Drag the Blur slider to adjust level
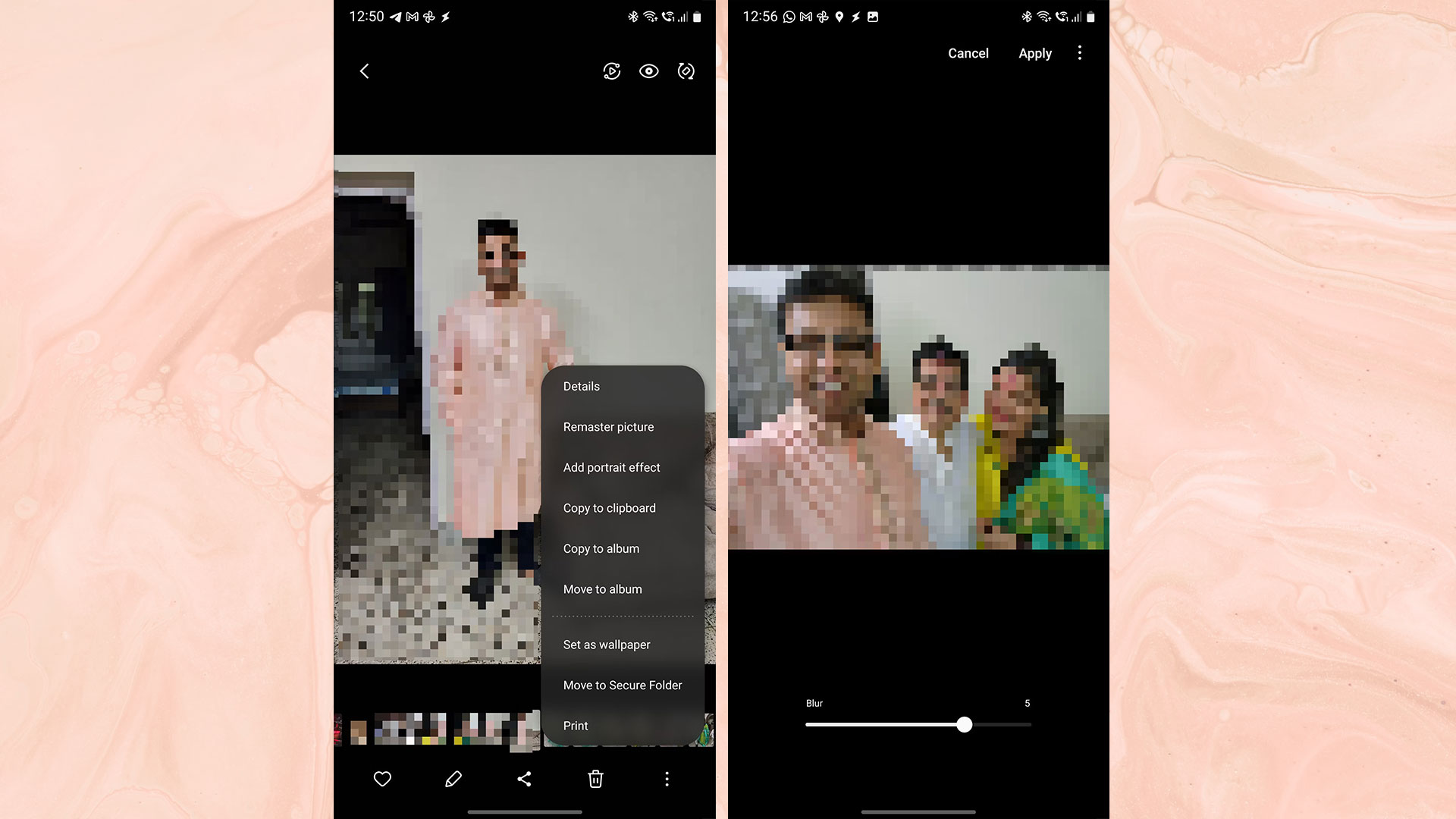 (963, 724)
